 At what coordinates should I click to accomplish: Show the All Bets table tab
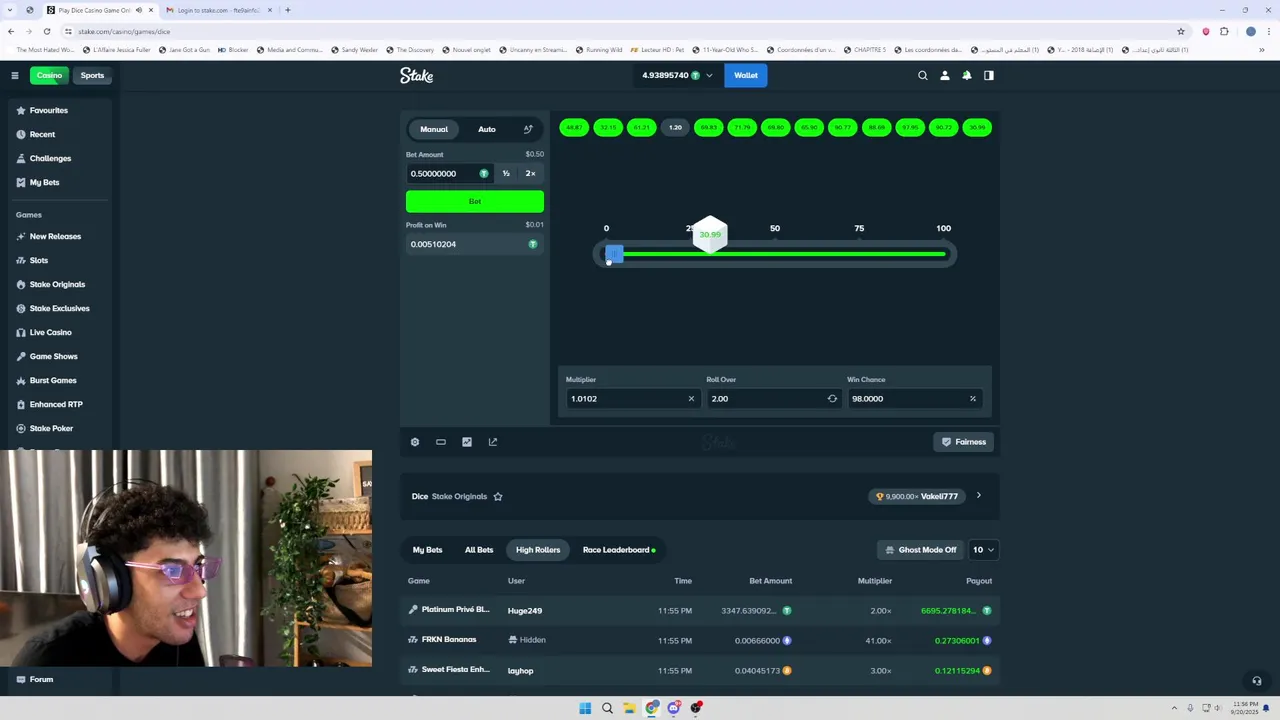click(479, 550)
